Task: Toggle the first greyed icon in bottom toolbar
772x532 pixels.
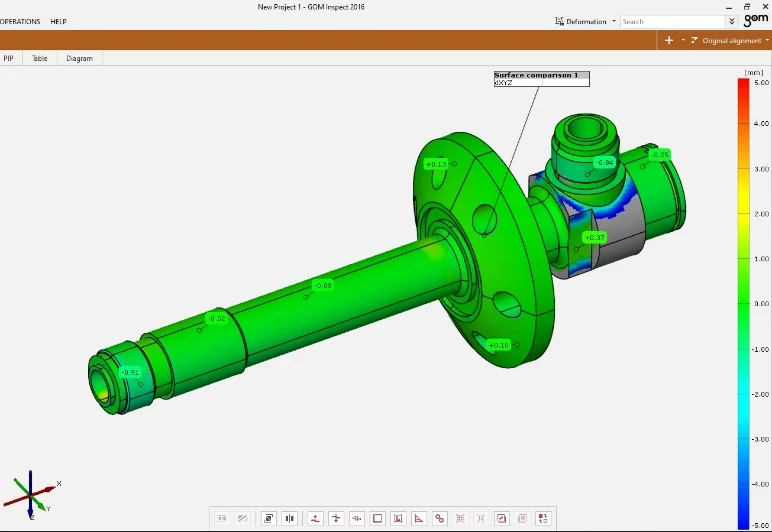Action: point(222,518)
